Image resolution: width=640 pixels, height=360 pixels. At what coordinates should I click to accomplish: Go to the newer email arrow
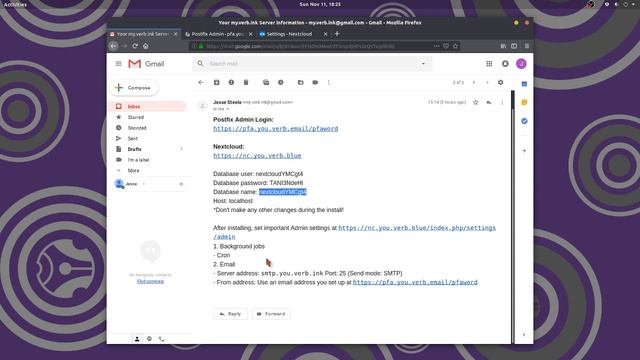474,82
